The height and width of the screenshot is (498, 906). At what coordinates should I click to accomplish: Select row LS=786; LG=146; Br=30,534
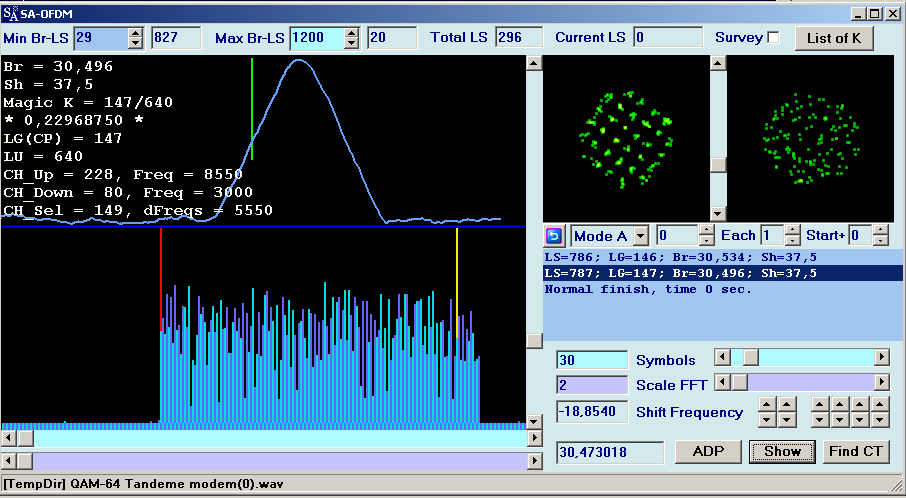723,257
